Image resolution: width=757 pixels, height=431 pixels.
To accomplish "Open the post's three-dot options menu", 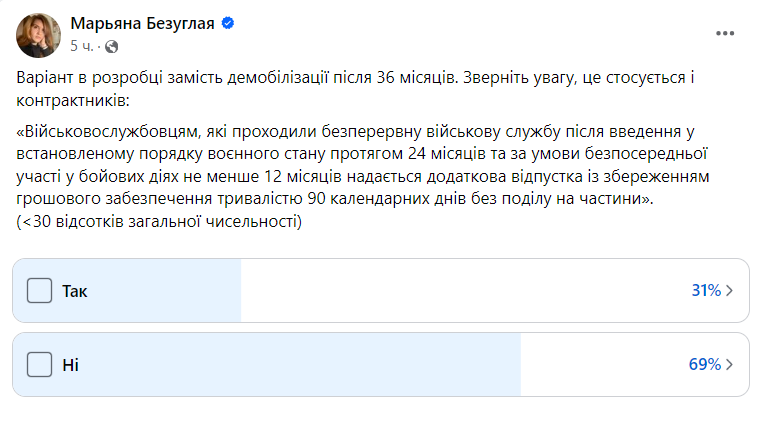I will (x=725, y=33).
